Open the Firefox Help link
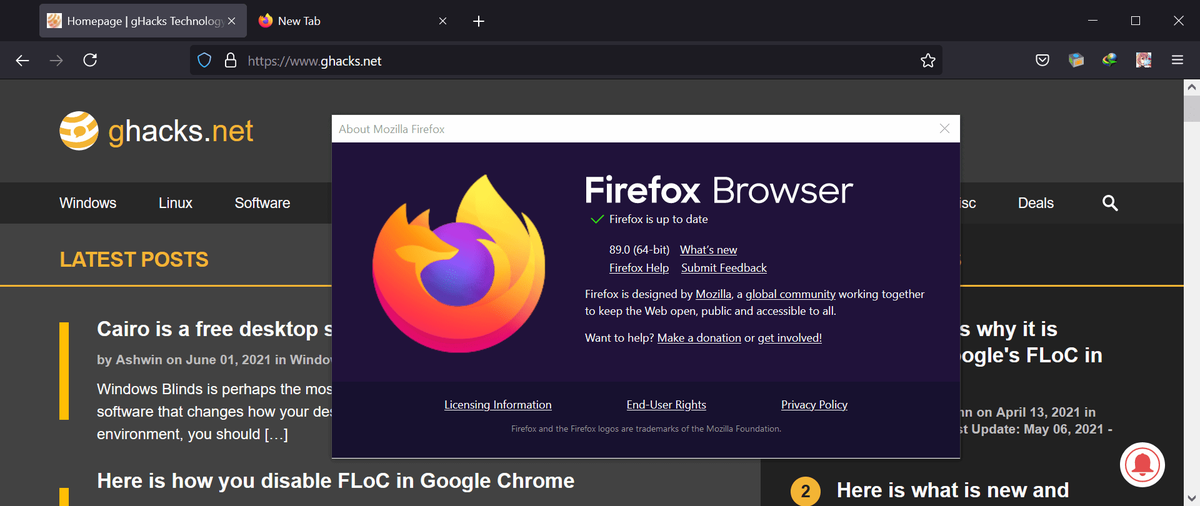The image size is (1200, 506). [x=639, y=268]
